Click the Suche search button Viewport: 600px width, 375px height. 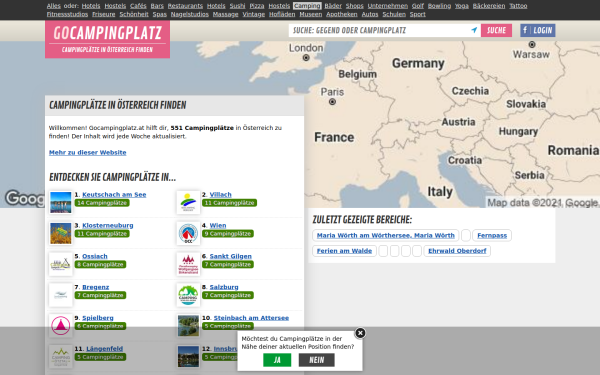pos(496,31)
